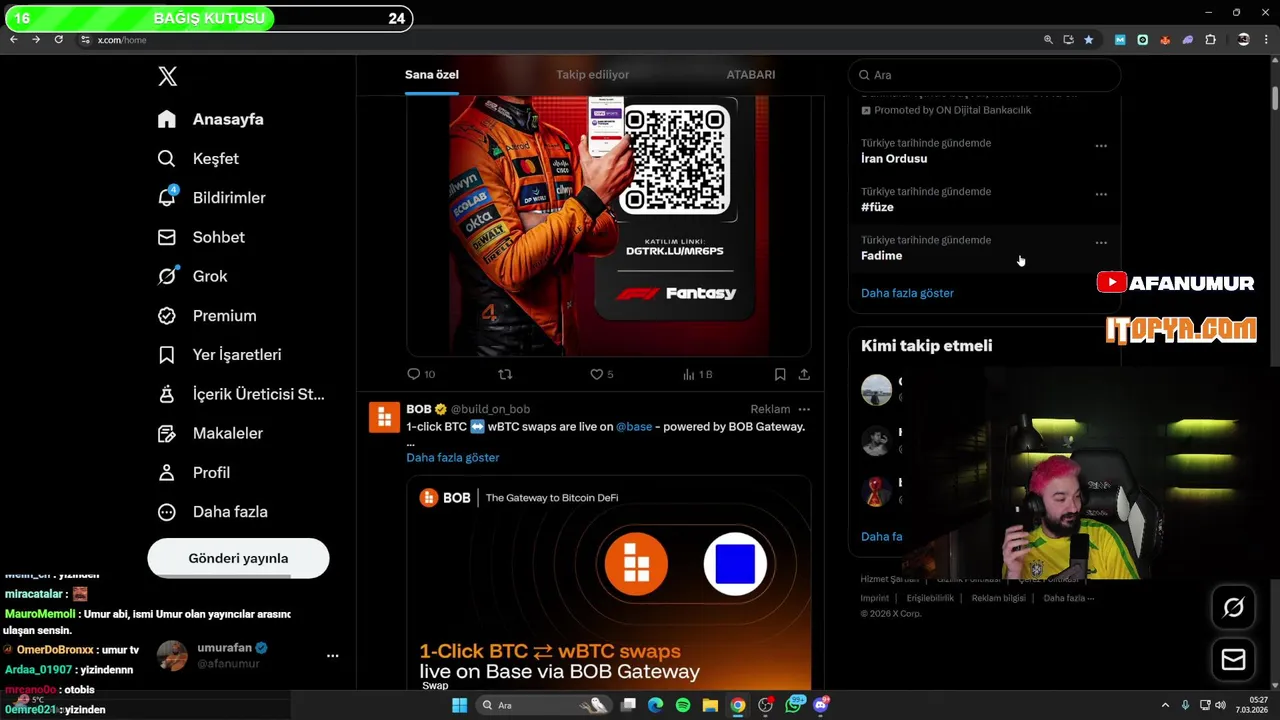The image size is (1280, 720).
Task: Open options menu on BOB ad
Action: pyautogui.click(x=804, y=409)
